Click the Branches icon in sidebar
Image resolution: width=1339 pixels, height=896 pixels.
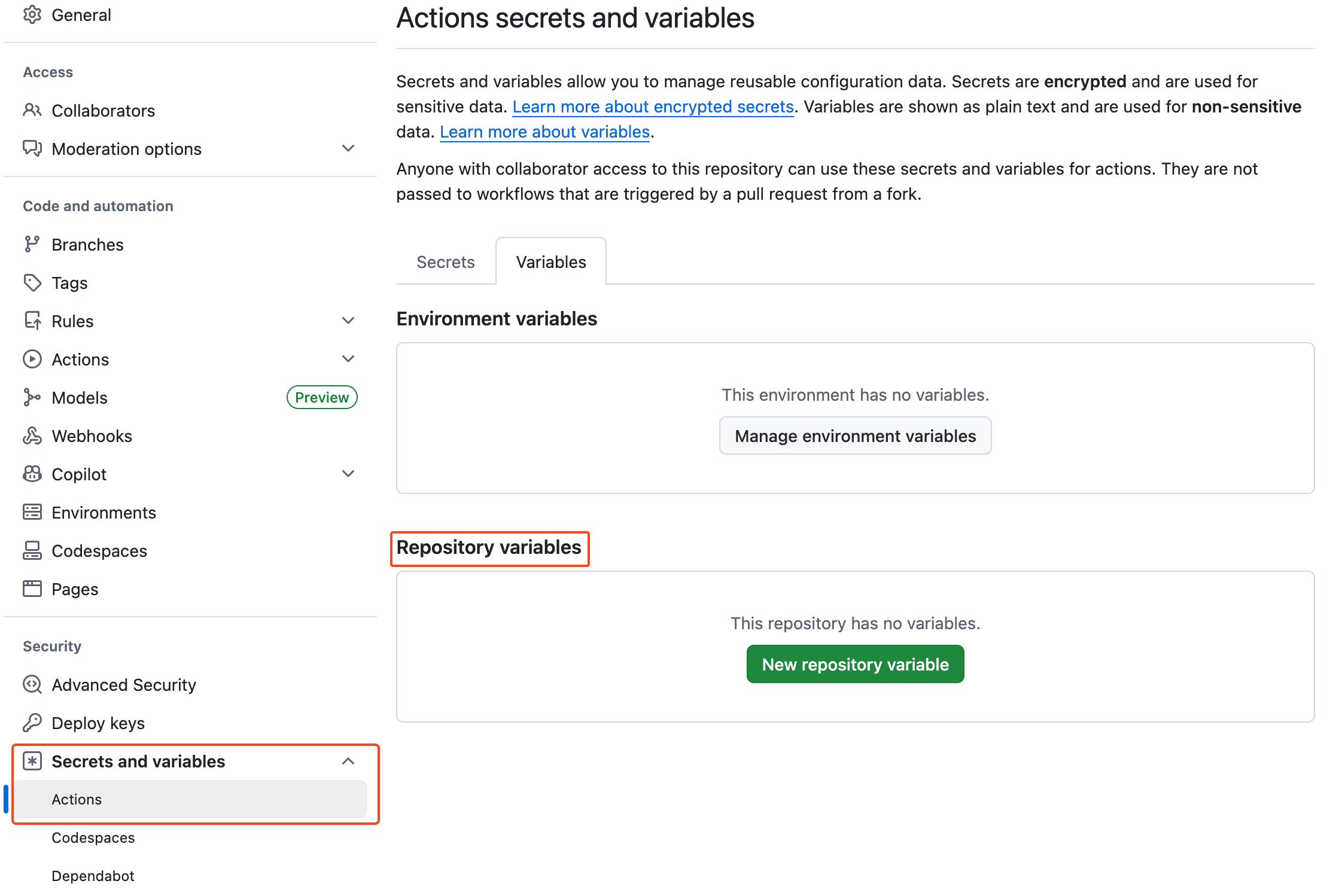point(33,244)
